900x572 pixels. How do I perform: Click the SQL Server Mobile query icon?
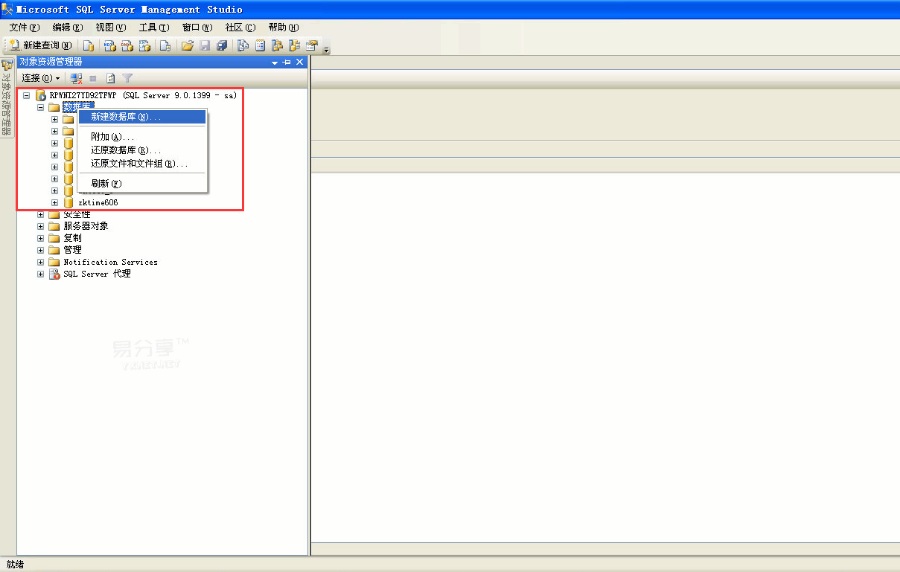coord(165,45)
